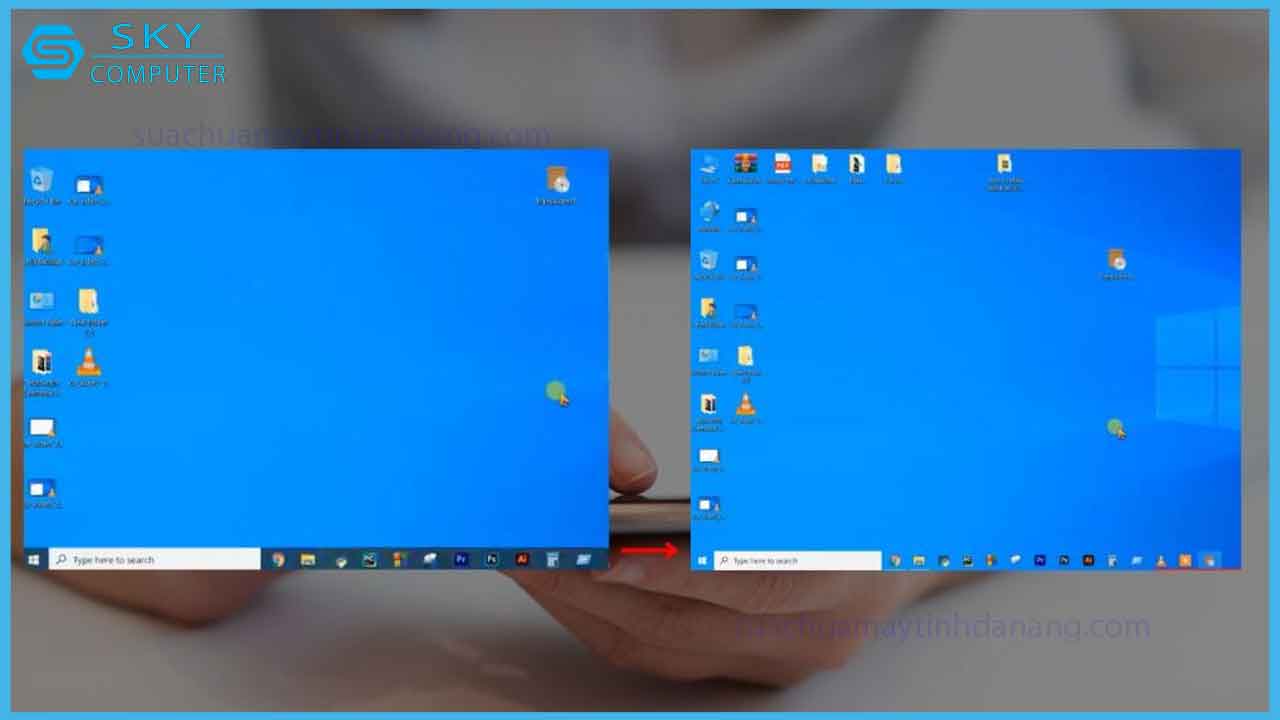Launch VLC media player on the left desktop
The image size is (1280, 720).
coord(89,363)
